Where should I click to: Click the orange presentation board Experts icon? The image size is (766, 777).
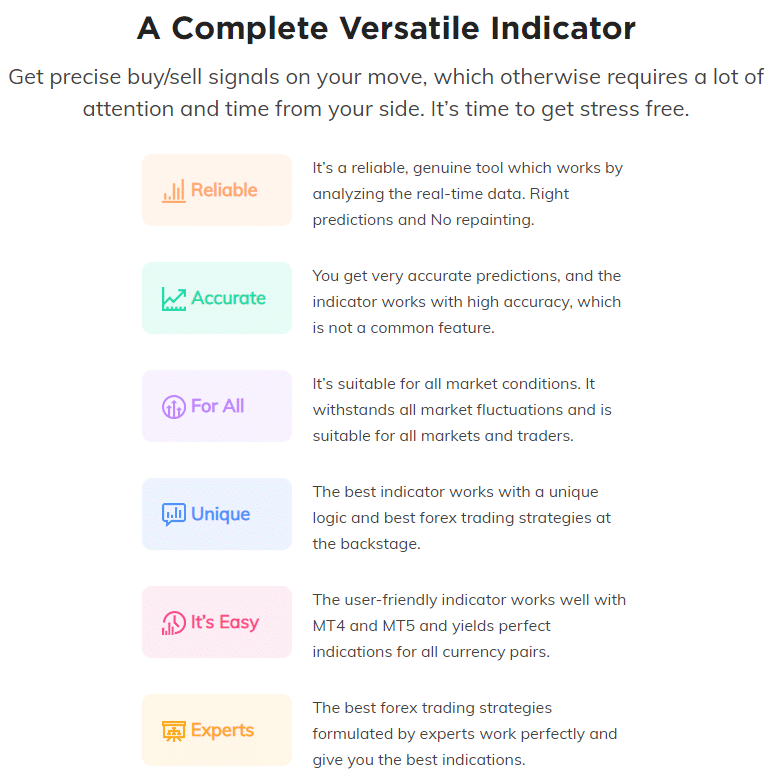tap(173, 731)
